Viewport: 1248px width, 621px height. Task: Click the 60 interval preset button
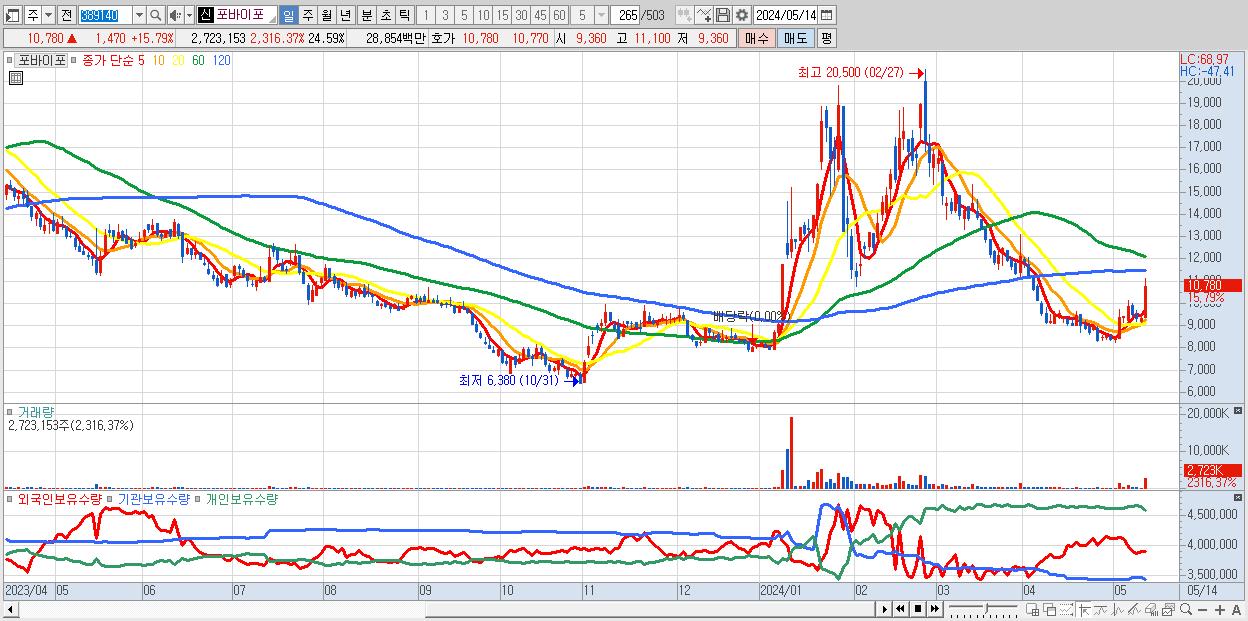(559, 15)
